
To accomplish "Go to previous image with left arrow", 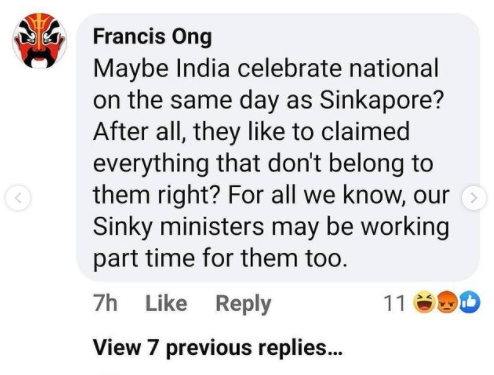I will (18, 198).
